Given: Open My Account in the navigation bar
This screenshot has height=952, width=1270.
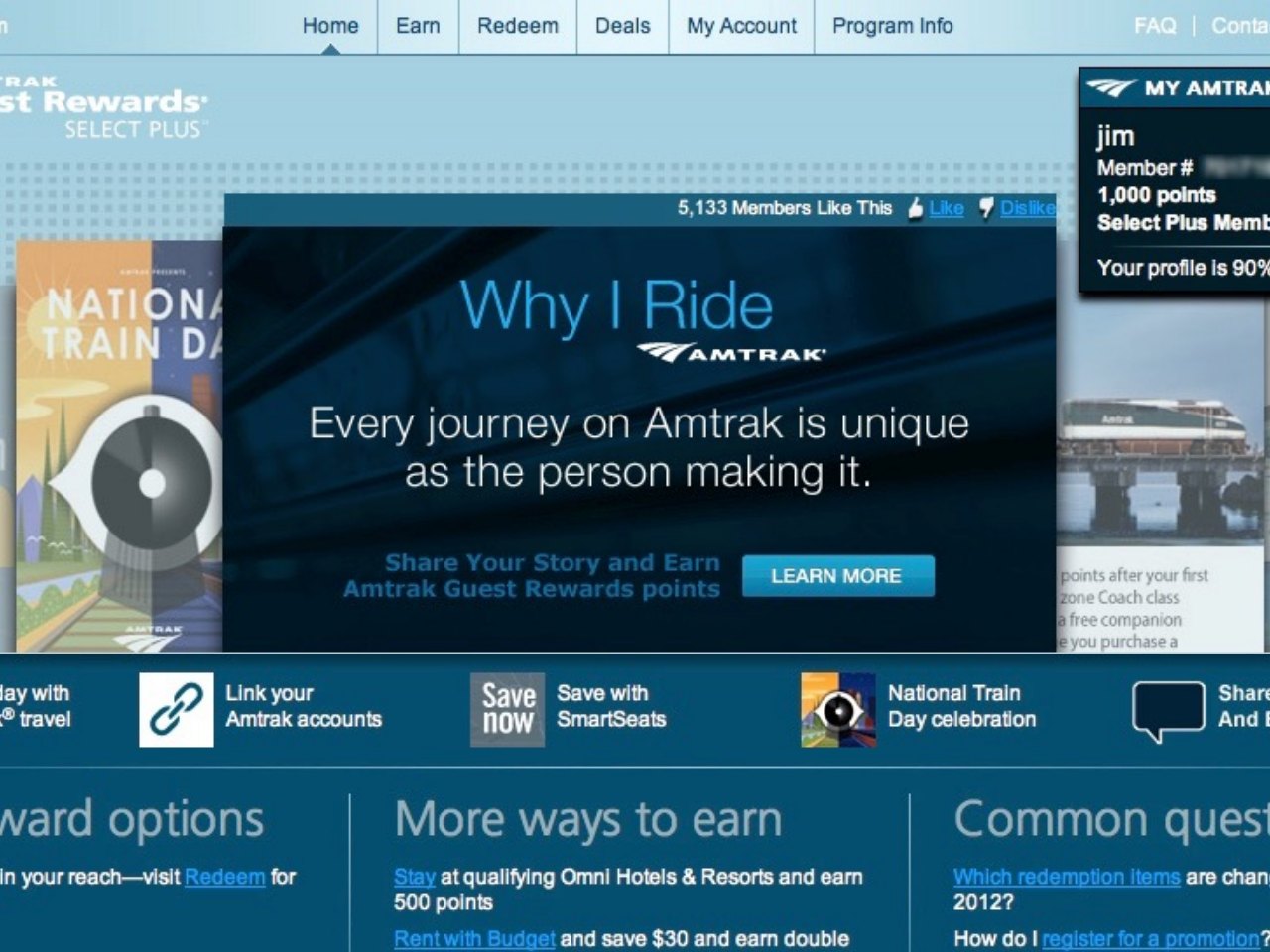Looking at the screenshot, I should pos(741,26).
